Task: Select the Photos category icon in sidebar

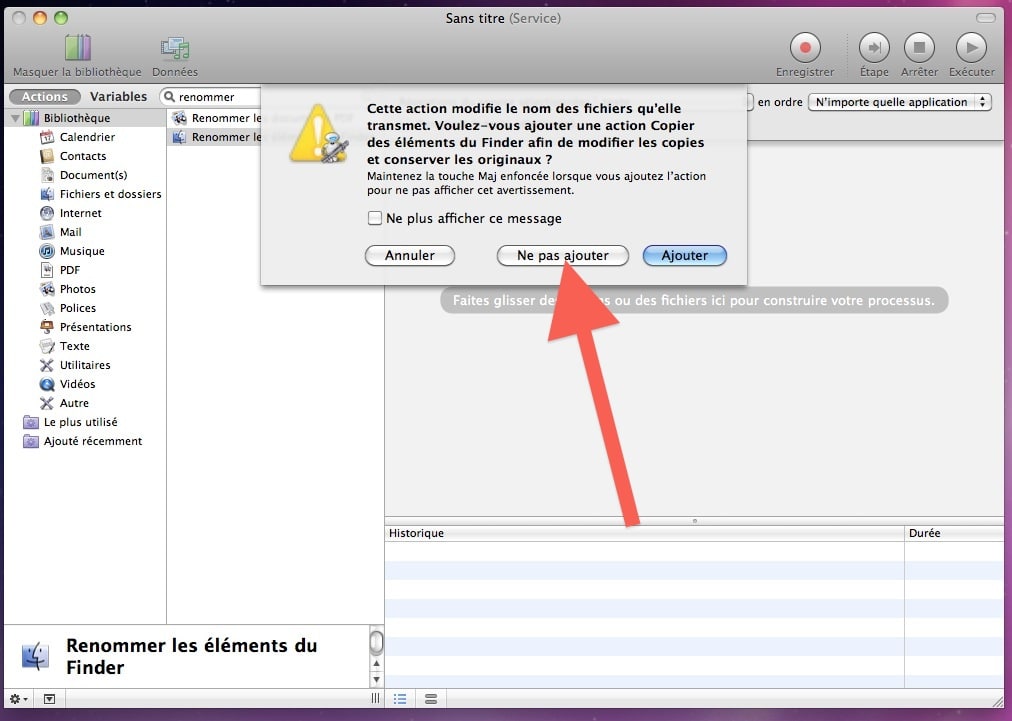Action: pos(46,289)
